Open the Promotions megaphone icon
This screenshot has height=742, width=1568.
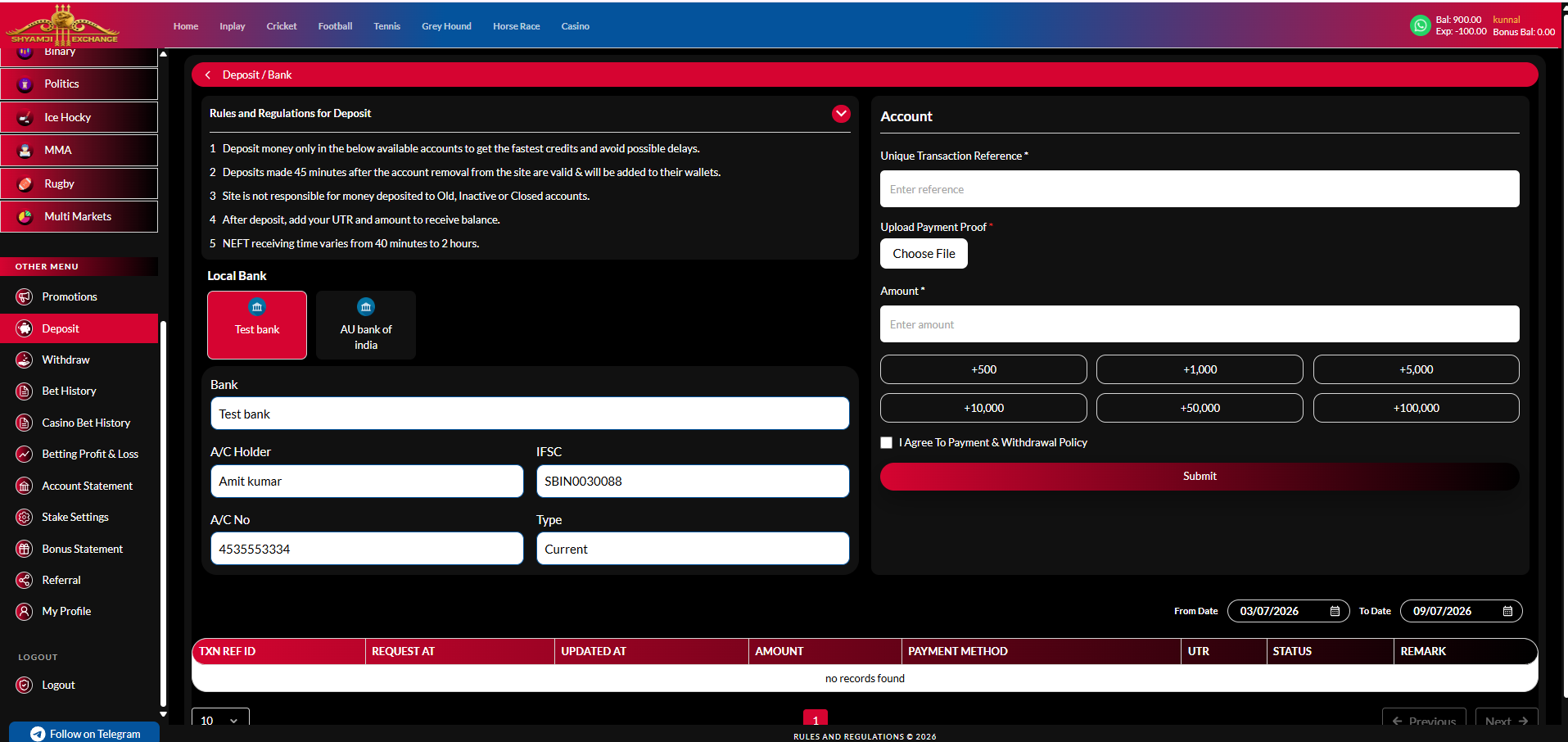coord(25,296)
